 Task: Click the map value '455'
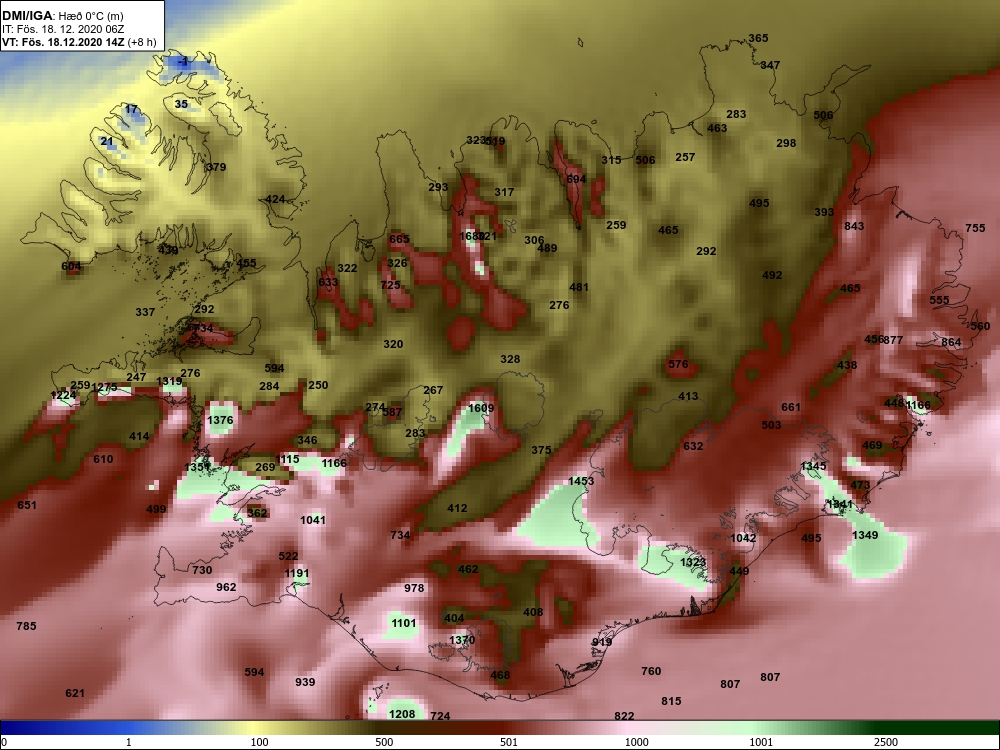click(246, 263)
